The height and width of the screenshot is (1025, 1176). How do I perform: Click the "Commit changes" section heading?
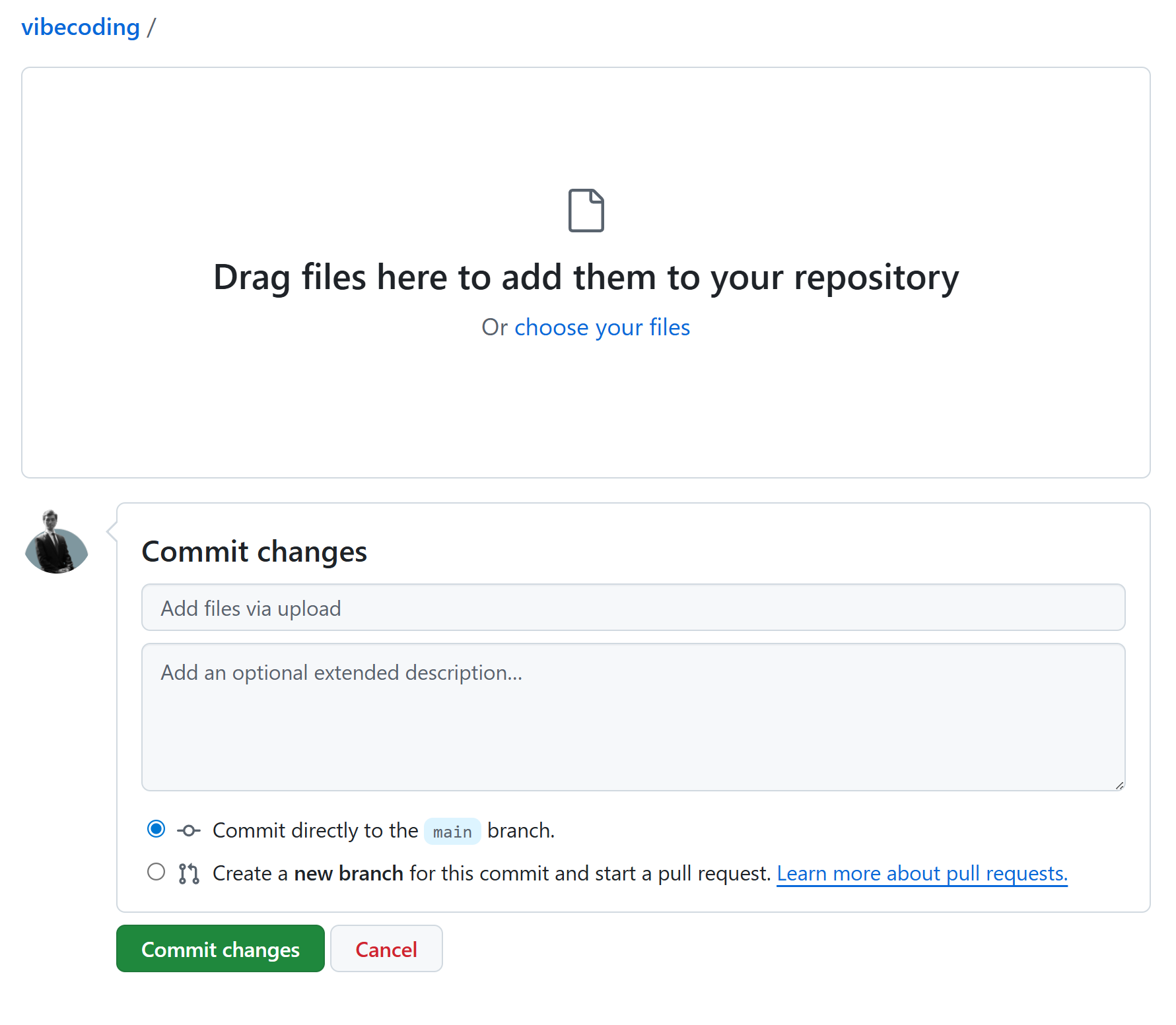(254, 552)
